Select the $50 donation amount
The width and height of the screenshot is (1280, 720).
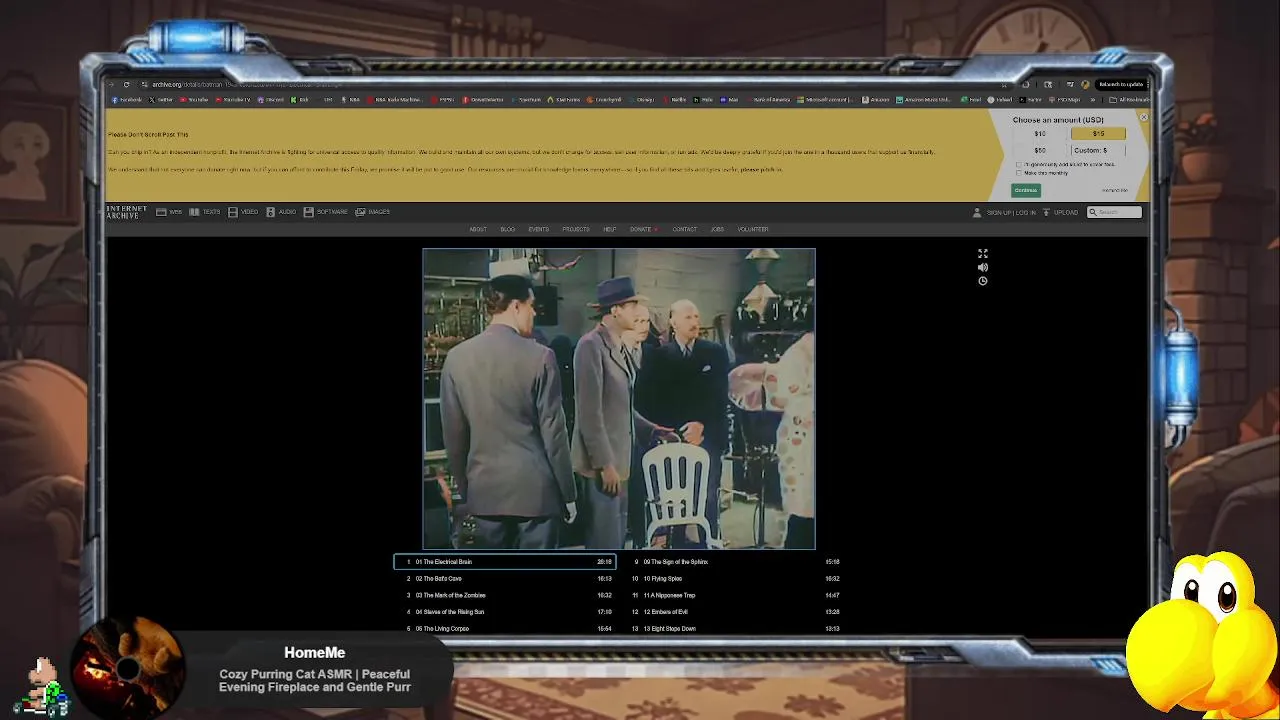pos(1040,150)
